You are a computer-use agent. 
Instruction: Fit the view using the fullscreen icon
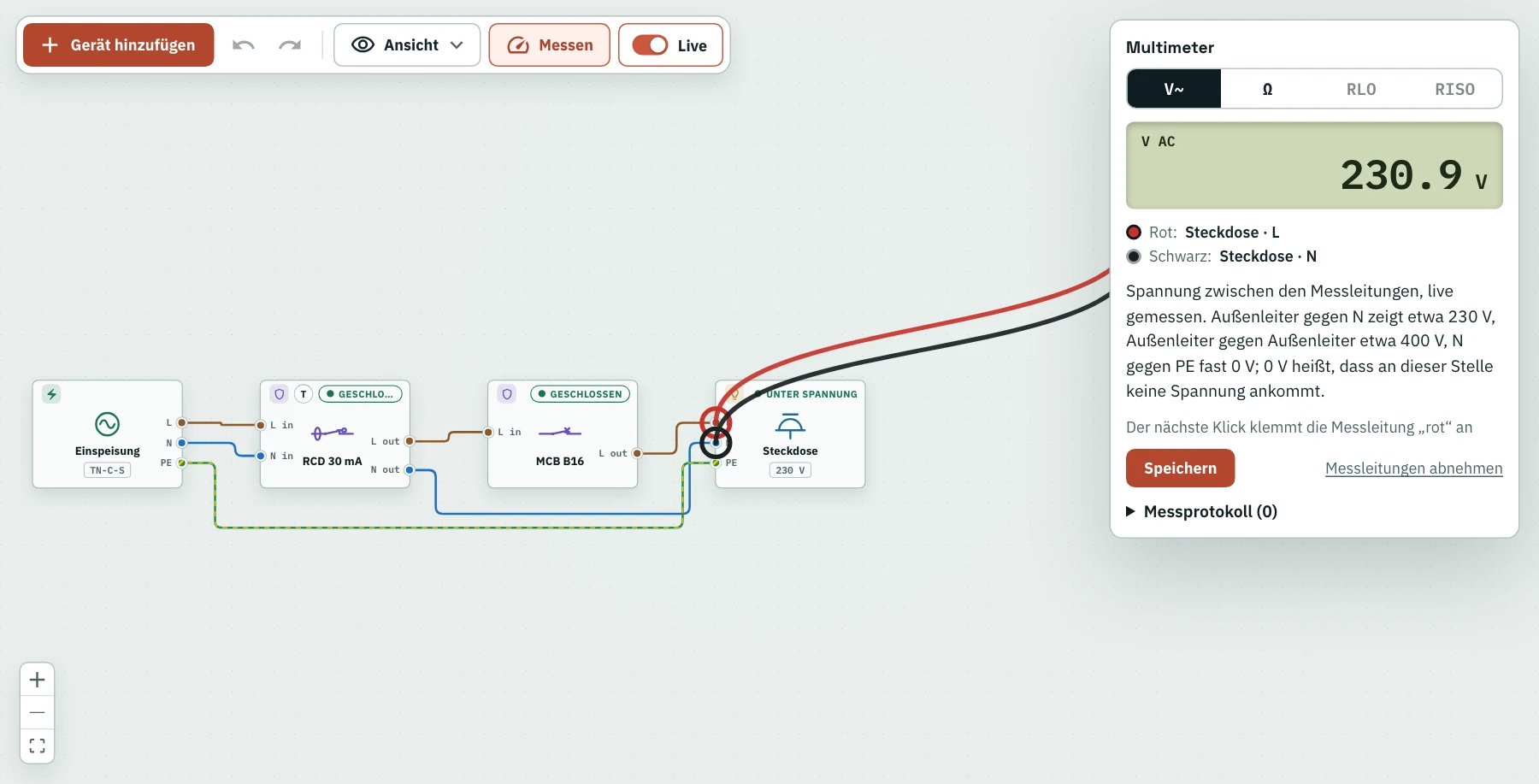click(37, 746)
